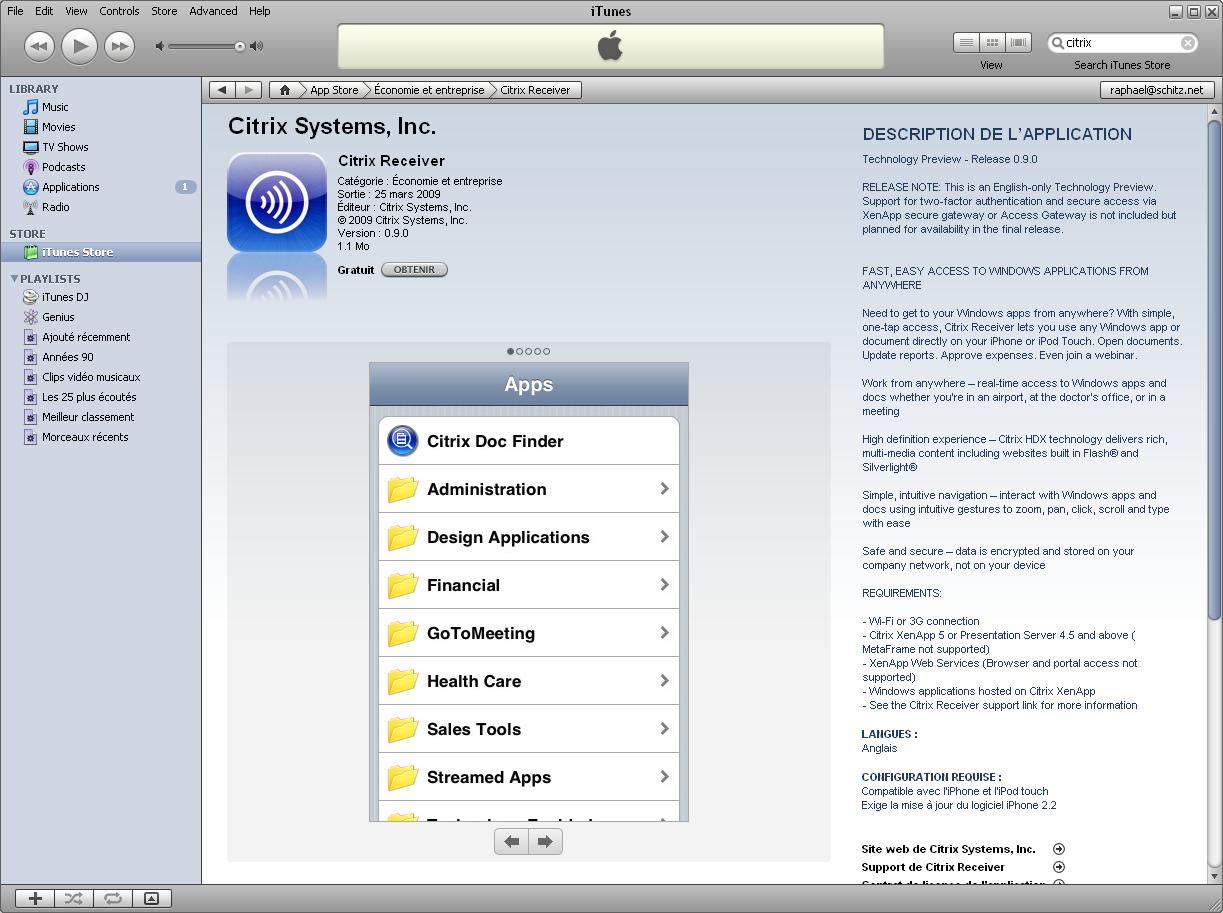Toggle shuffle in bottom bar
The height and width of the screenshot is (913, 1223).
click(x=74, y=898)
